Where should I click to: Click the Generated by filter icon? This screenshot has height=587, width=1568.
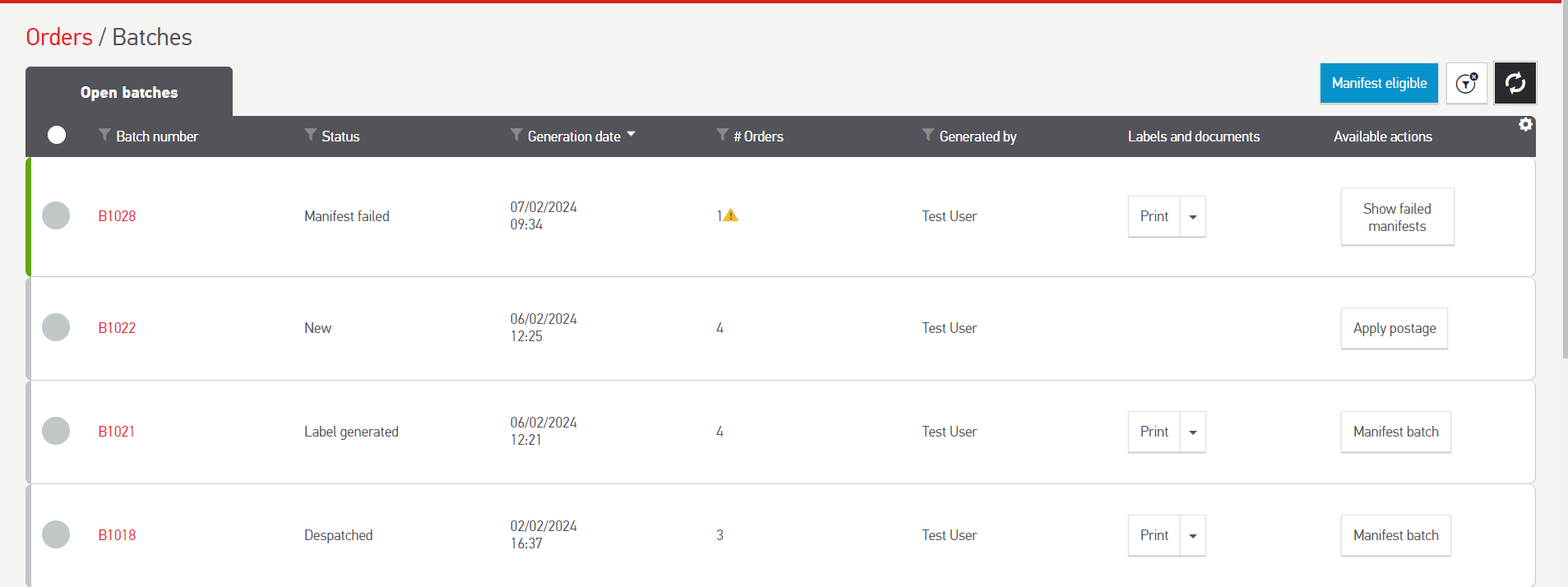pos(927,135)
